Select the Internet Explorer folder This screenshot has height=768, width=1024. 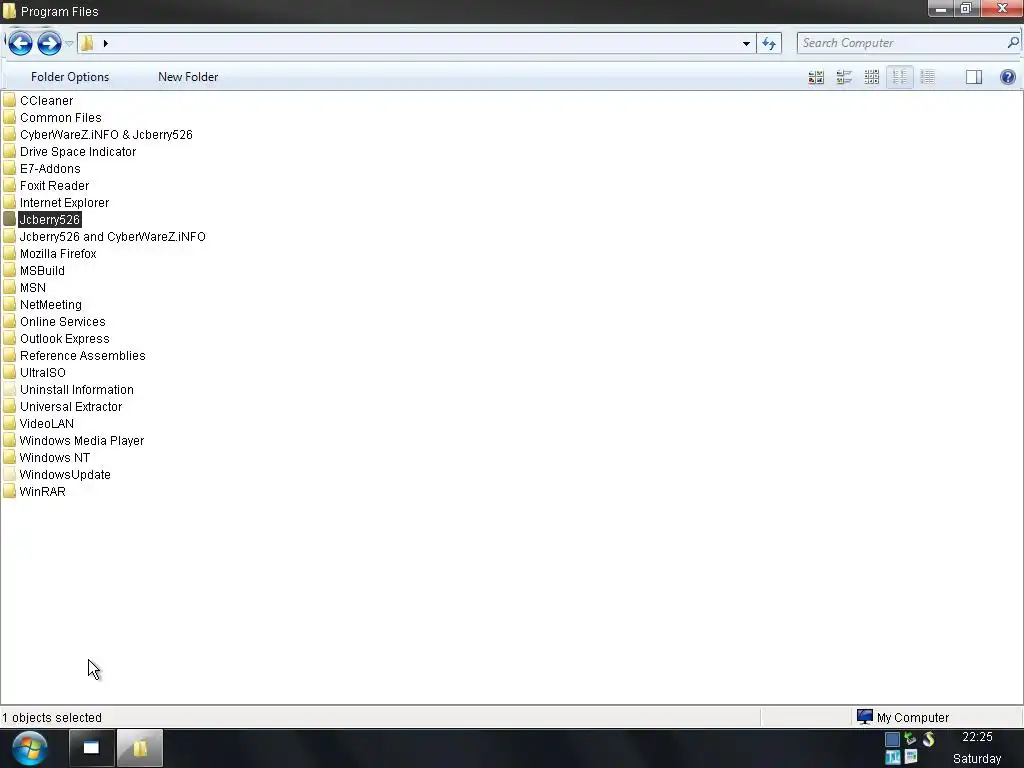click(x=64, y=202)
